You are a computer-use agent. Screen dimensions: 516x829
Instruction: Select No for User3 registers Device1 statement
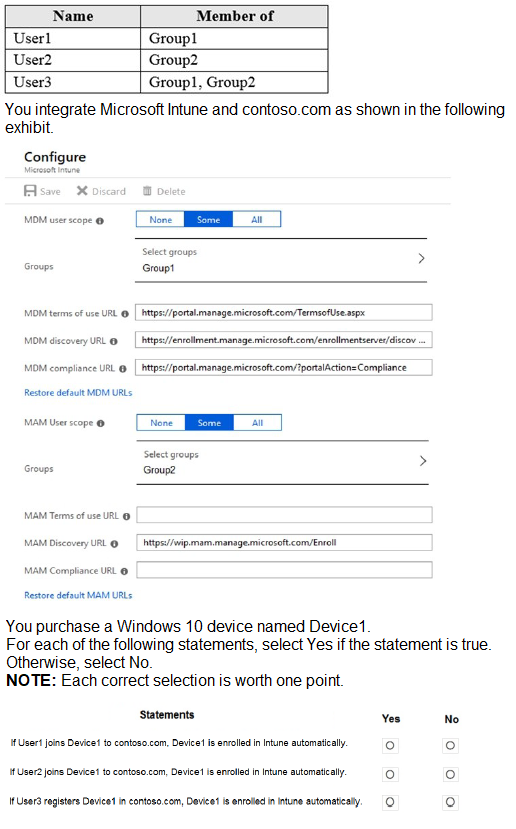[450, 802]
